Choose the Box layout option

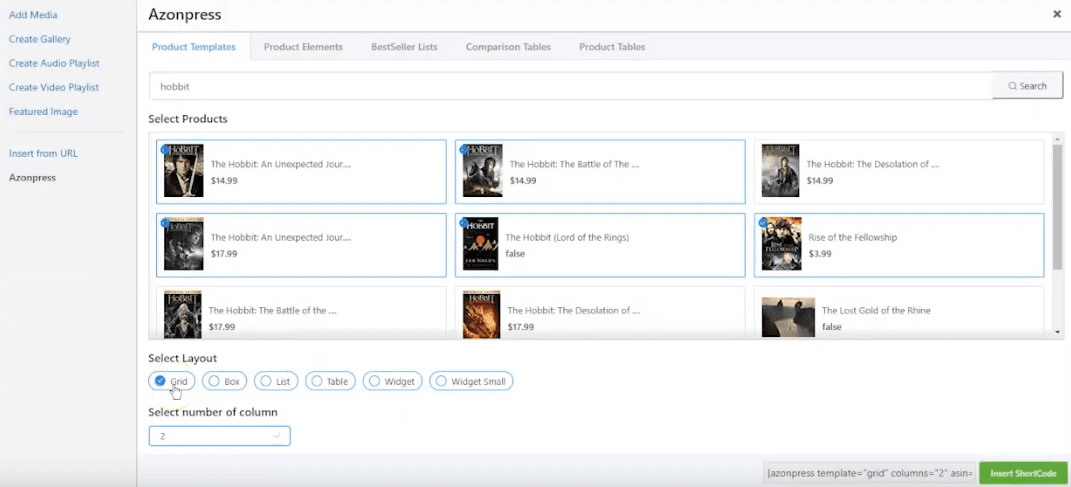tap(225, 381)
